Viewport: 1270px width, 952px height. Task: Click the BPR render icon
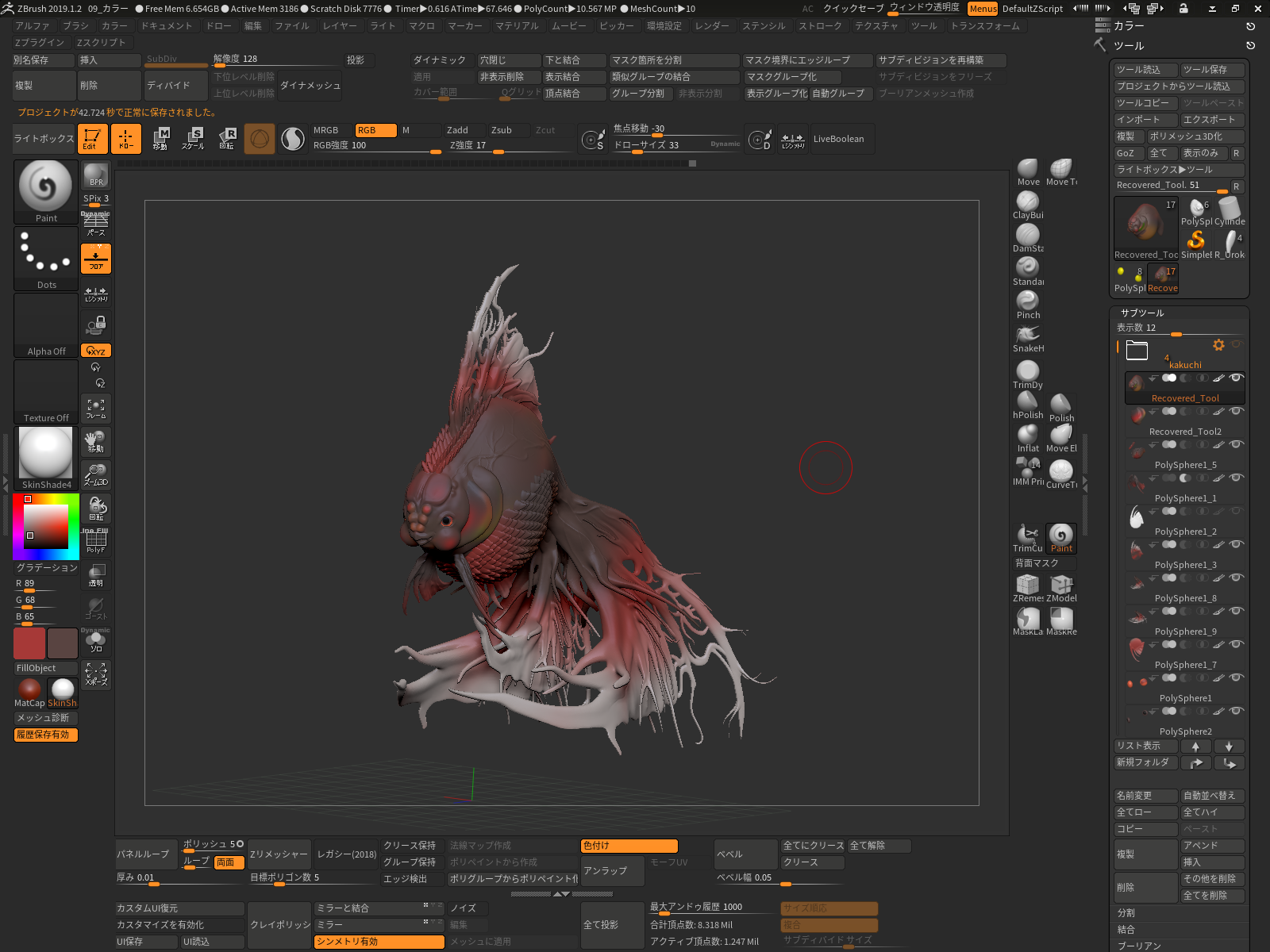pyautogui.click(x=95, y=175)
